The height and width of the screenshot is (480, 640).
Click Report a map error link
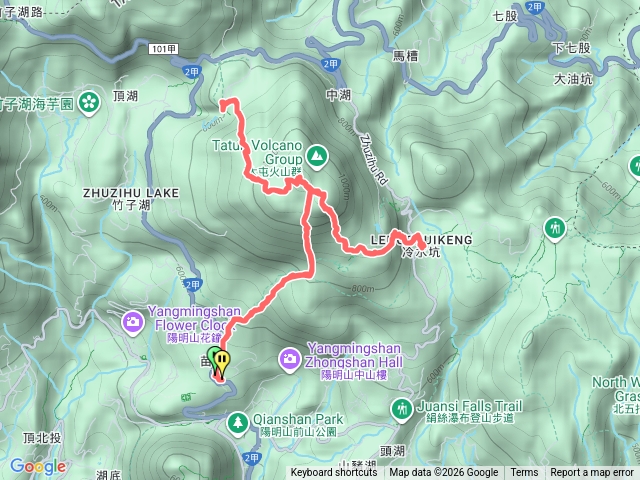click(x=591, y=473)
